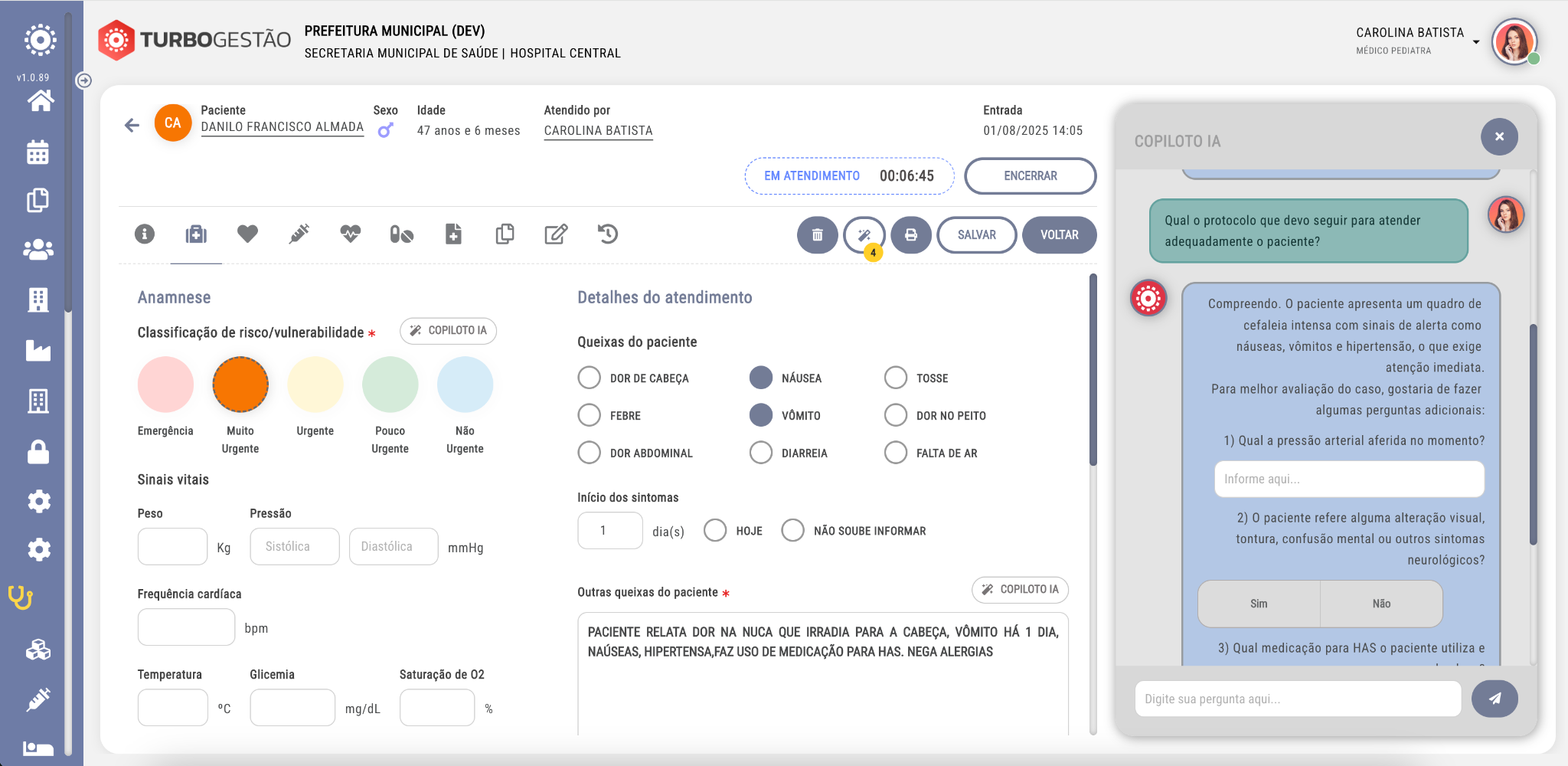Screen dimensions: 1568x766
Task: Click the stethoscope icon in sidebar
Action: (21, 597)
